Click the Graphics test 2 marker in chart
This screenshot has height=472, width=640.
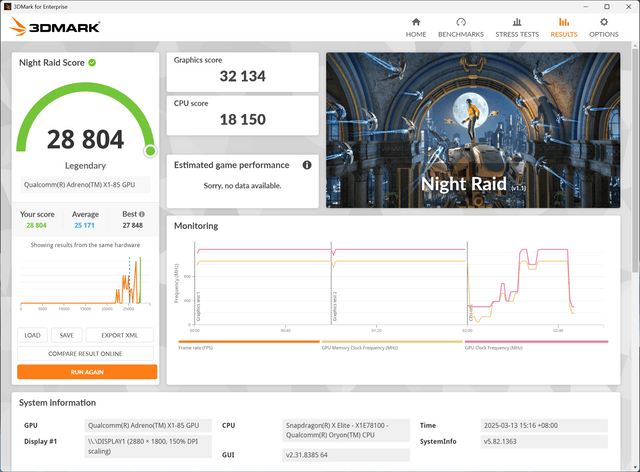click(x=335, y=306)
